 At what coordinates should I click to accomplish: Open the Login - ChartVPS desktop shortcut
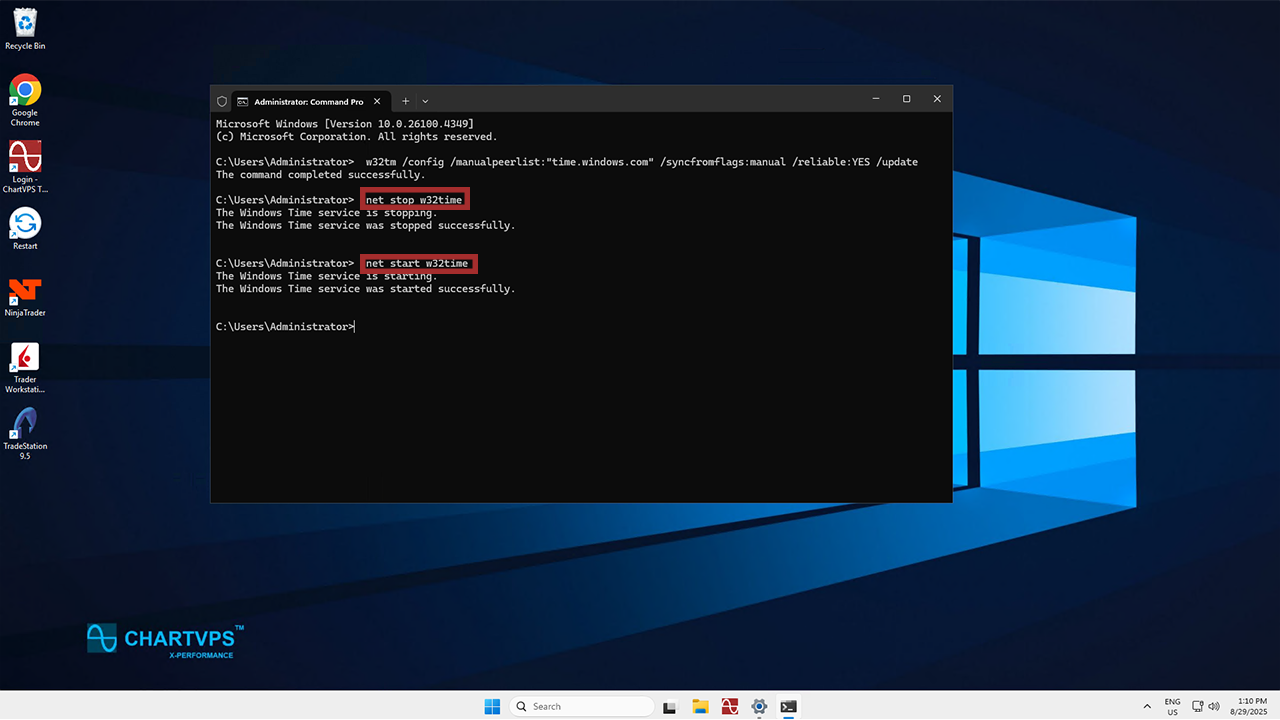[25, 158]
